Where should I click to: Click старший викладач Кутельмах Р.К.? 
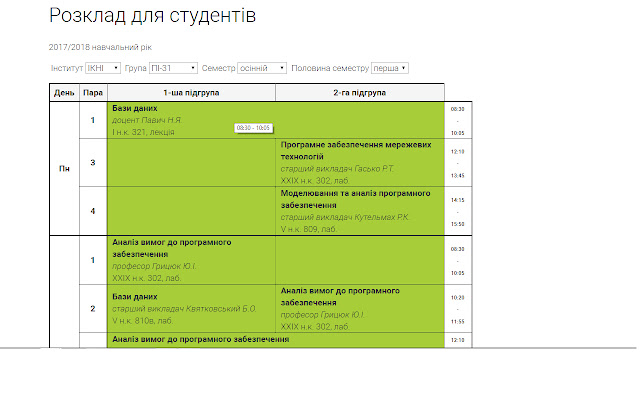[345, 217]
